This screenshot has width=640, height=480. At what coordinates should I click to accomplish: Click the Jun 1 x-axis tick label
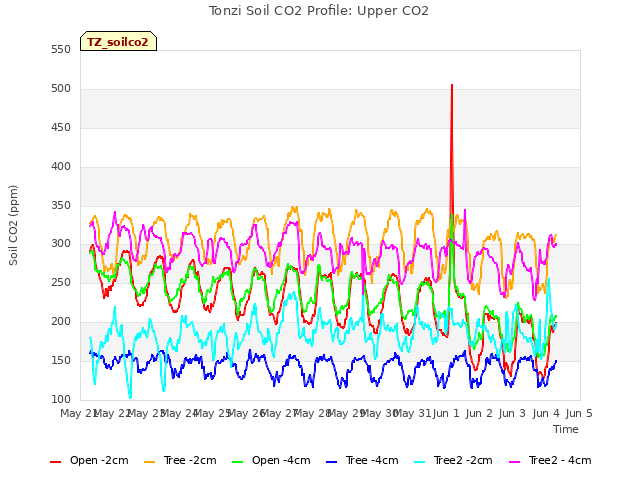pos(446,413)
